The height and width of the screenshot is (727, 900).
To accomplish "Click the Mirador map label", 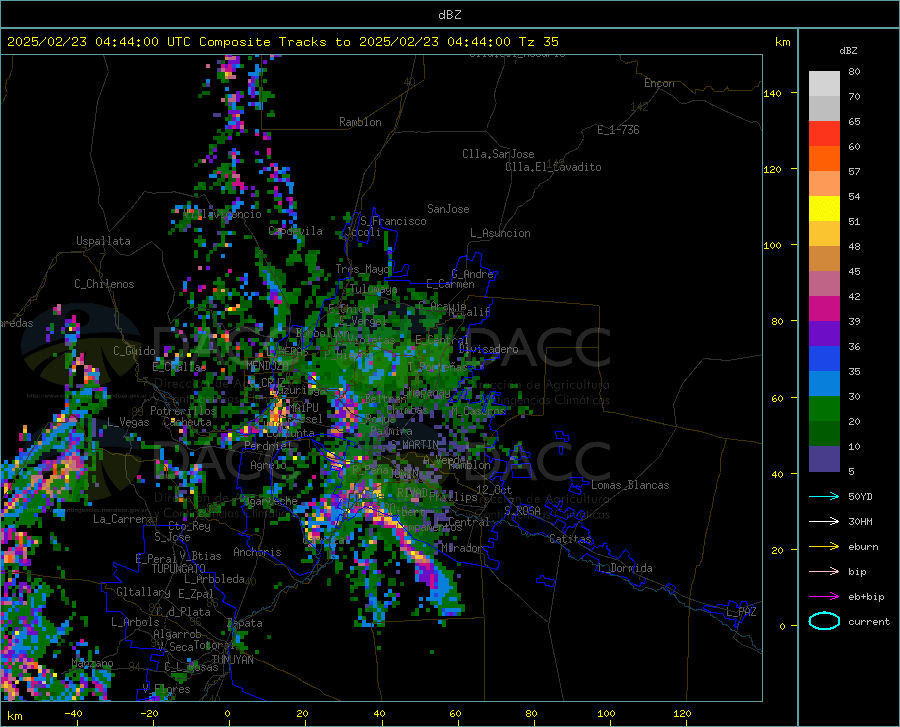I will click(x=462, y=548).
